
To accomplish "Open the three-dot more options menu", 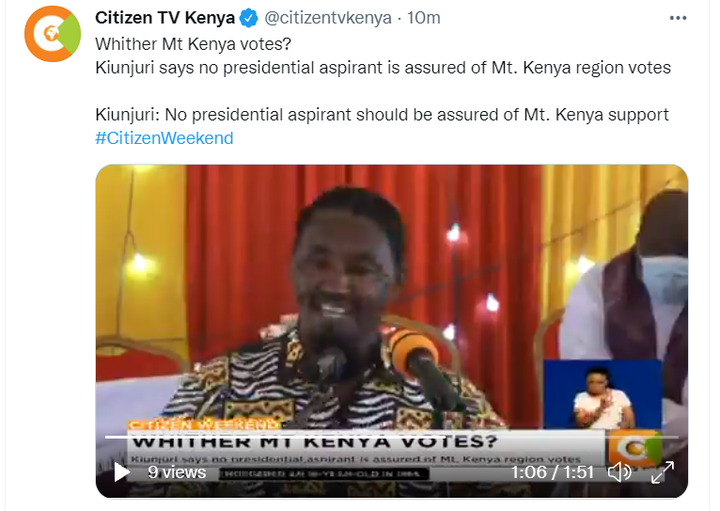I will click(x=678, y=18).
